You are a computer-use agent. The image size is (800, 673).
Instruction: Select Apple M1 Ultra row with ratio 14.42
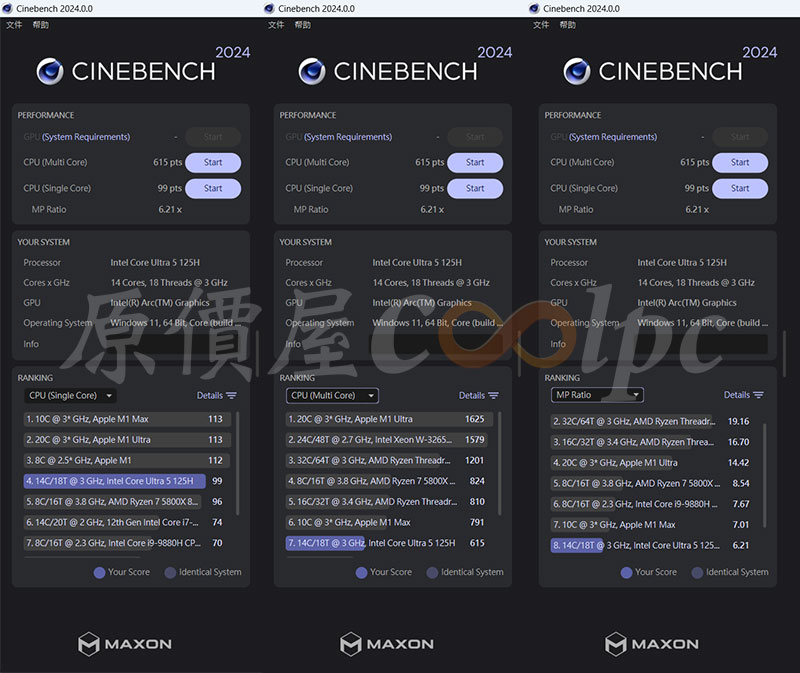pos(652,463)
